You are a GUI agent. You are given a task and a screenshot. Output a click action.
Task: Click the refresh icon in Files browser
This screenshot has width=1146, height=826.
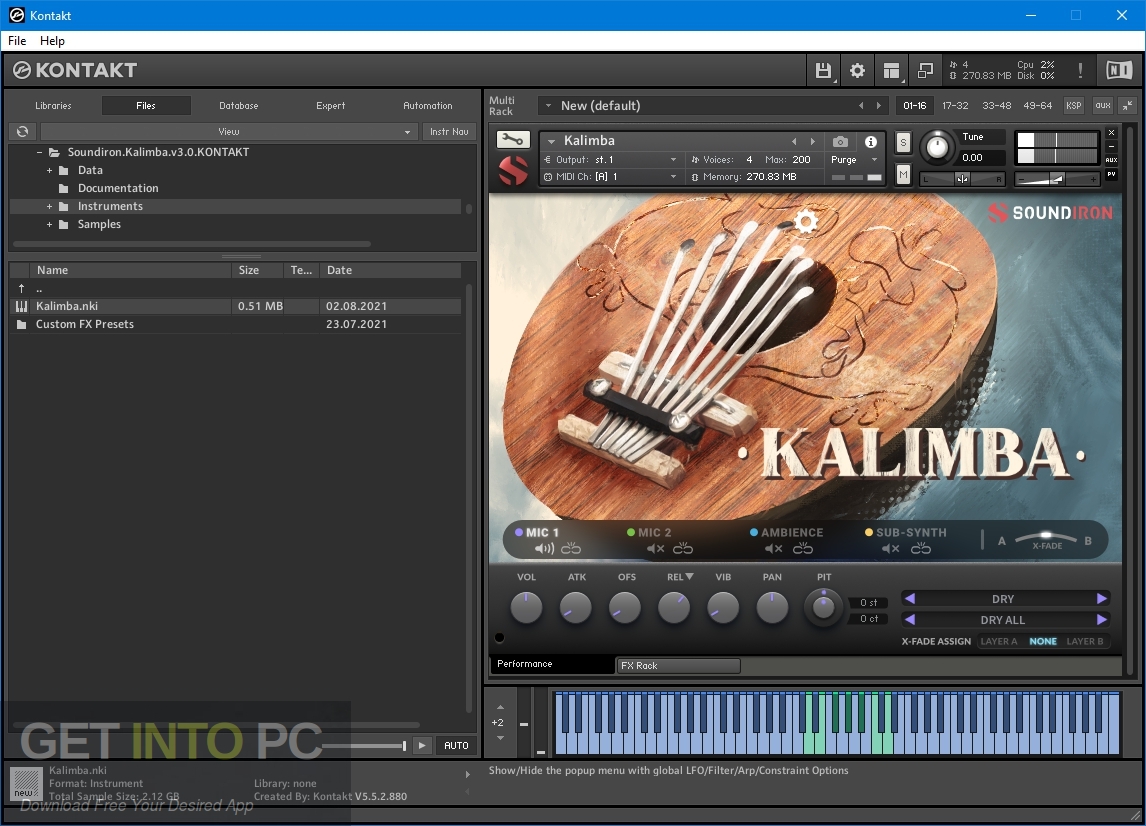(x=23, y=132)
